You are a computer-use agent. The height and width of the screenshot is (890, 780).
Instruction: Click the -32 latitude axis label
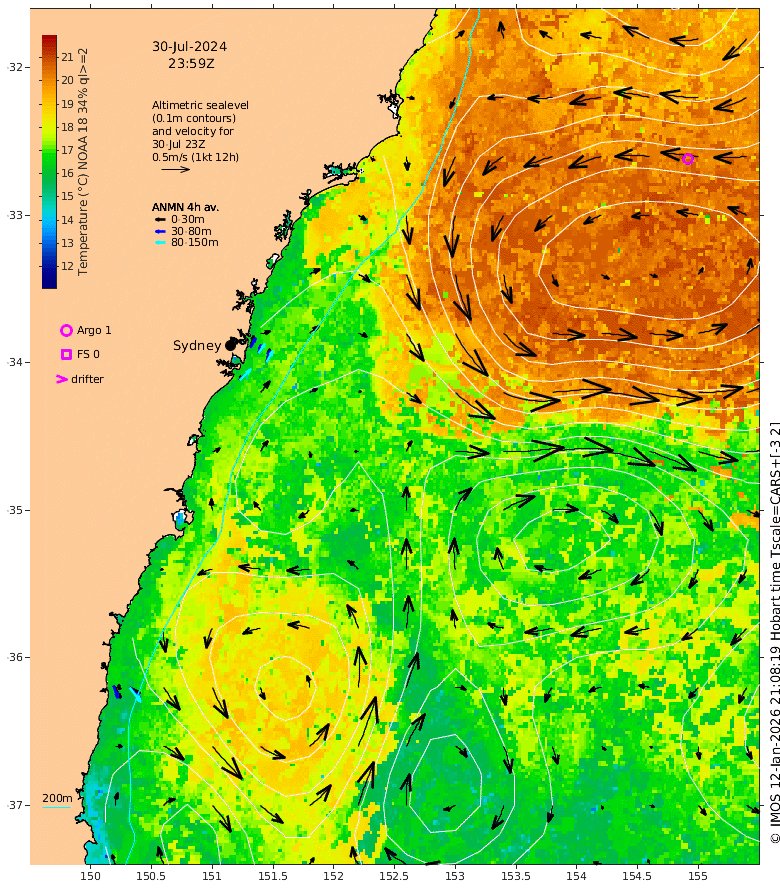click(16, 68)
